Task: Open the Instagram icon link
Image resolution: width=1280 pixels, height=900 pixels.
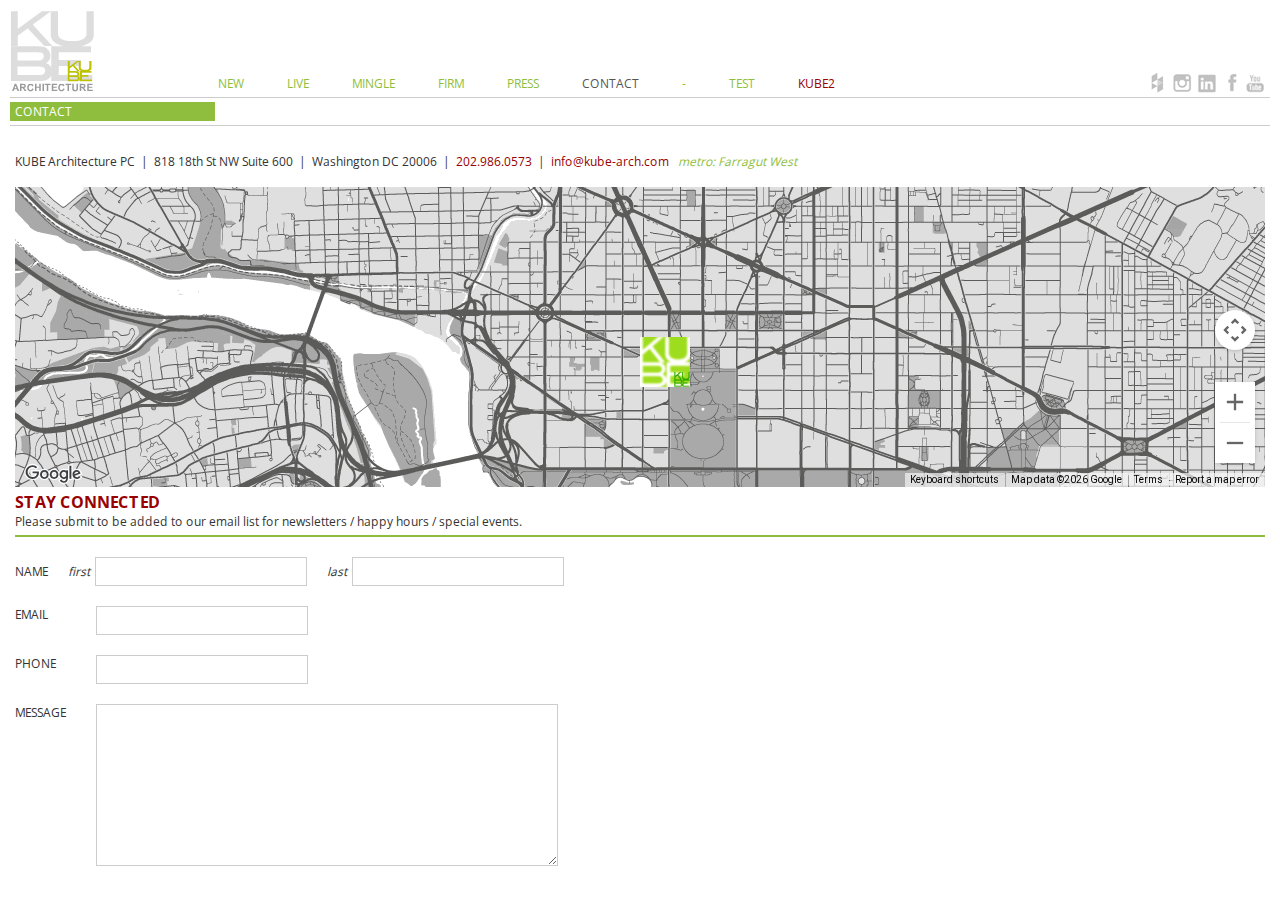Action: (x=1182, y=83)
